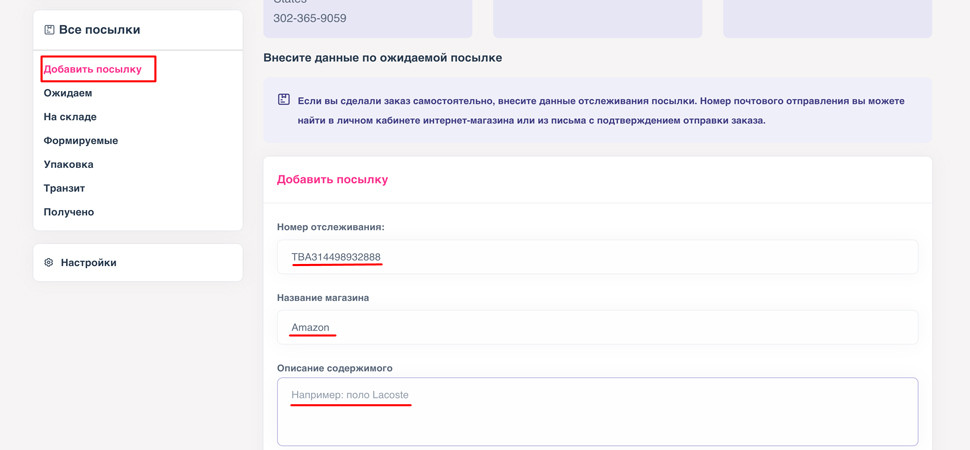Click the package icon beside Все посылки
Viewport: 970px width, 450px height.
click(x=49, y=30)
